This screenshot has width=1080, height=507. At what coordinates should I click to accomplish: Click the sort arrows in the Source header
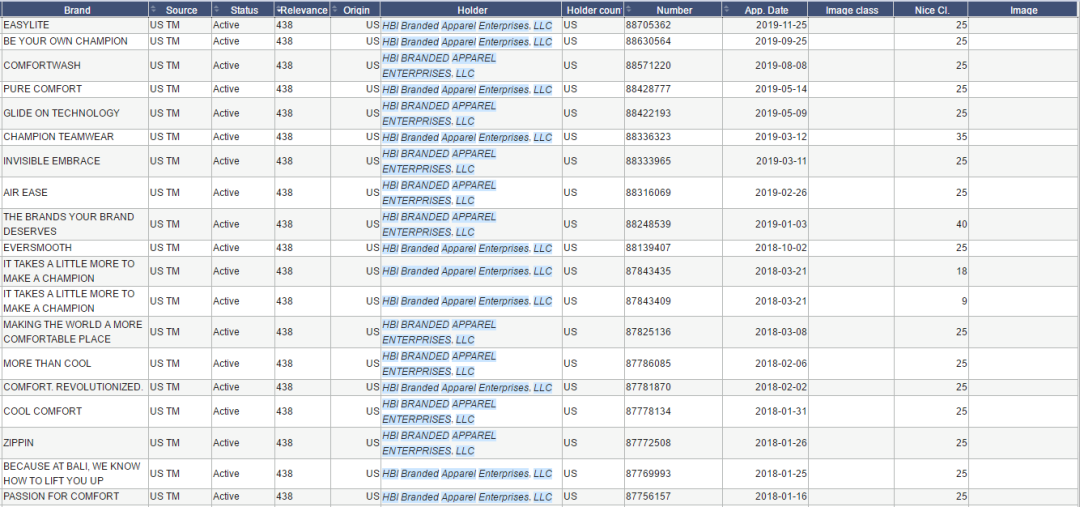click(x=153, y=10)
